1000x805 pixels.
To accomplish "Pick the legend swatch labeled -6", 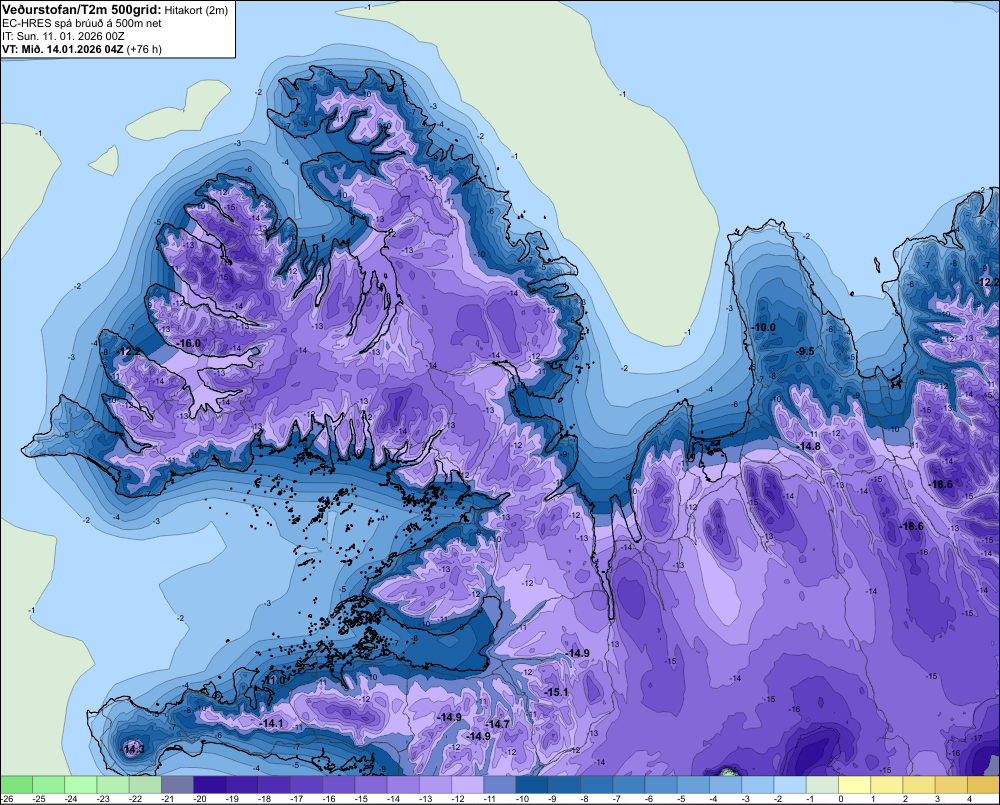I will coord(661,784).
